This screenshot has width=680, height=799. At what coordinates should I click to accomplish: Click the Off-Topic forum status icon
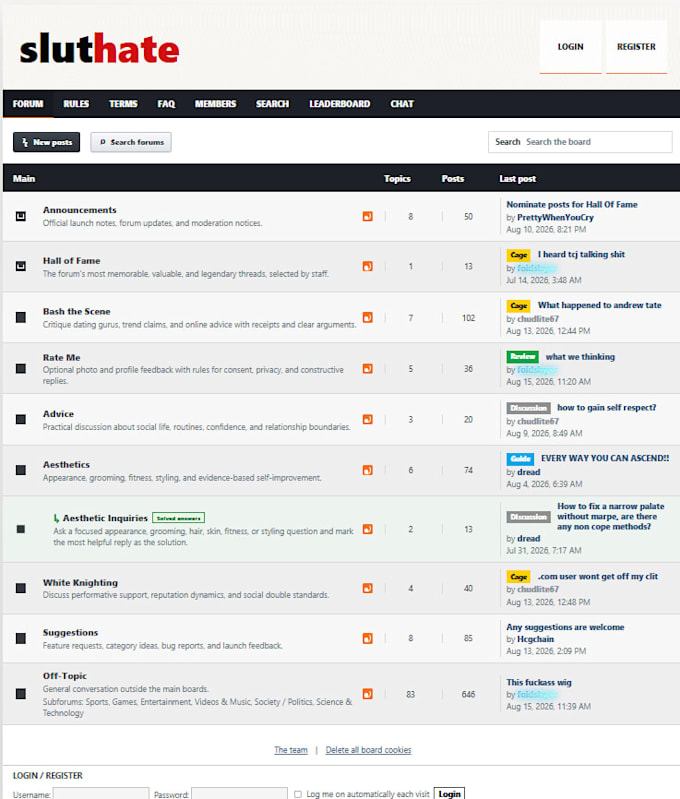pos(21,694)
